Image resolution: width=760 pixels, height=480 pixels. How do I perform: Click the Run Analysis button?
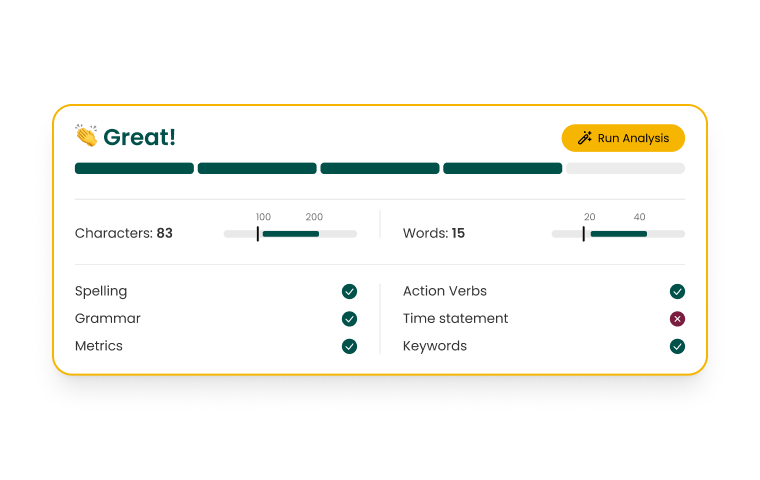tap(623, 138)
